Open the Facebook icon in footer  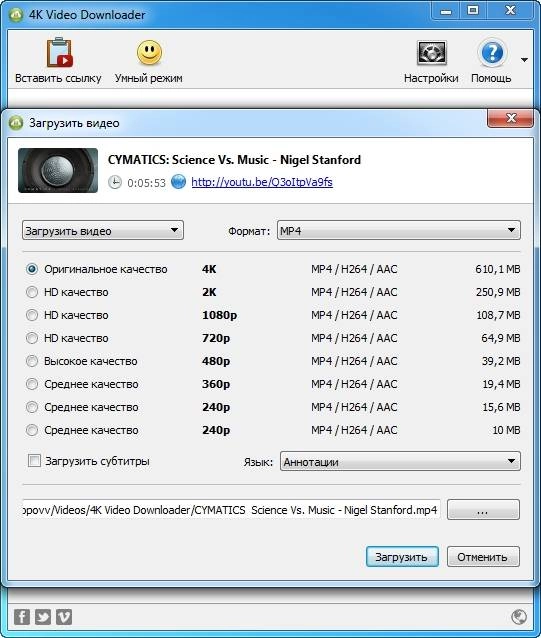click(22, 617)
